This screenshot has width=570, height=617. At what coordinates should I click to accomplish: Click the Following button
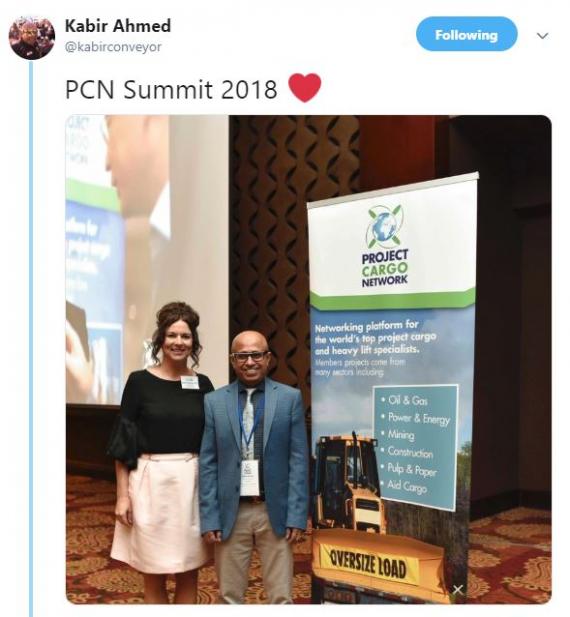(467, 35)
